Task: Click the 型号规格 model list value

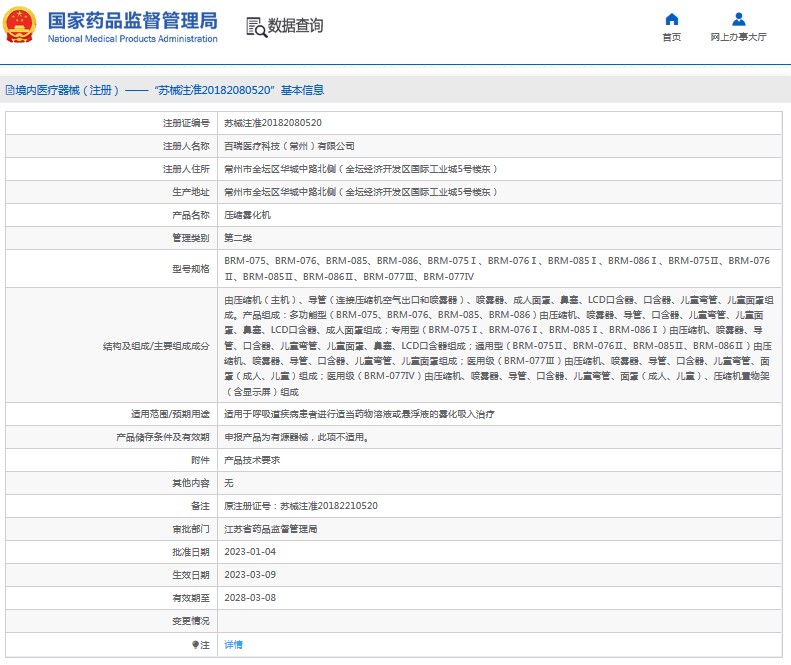Action: (497, 268)
